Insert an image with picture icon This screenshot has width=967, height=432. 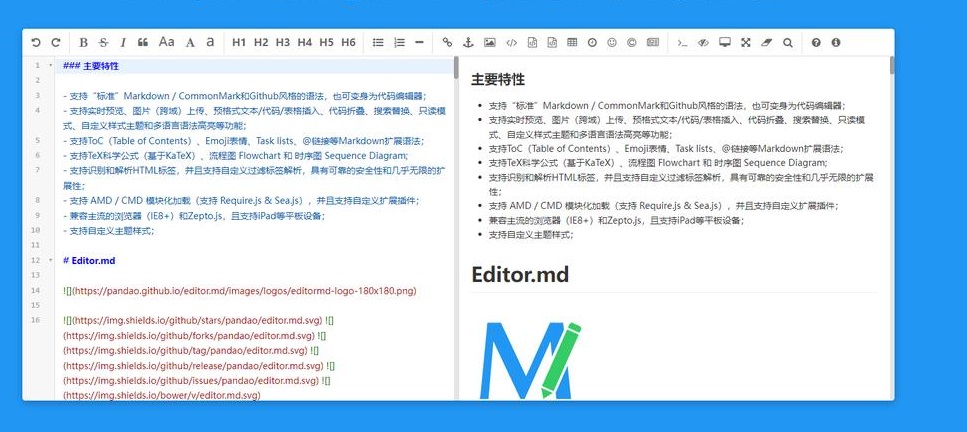click(x=490, y=43)
